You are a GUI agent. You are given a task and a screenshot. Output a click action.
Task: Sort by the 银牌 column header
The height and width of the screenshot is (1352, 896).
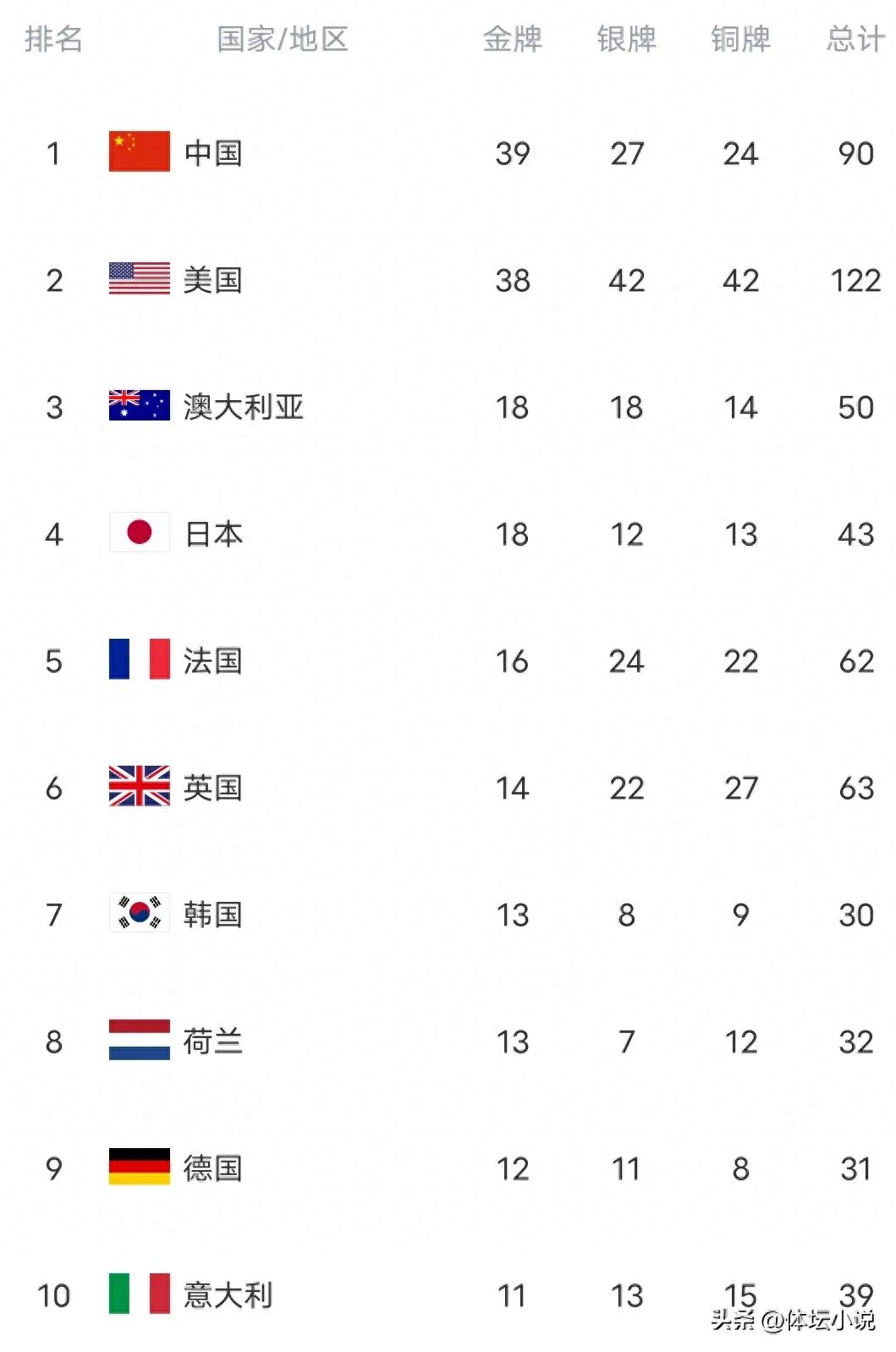(627, 39)
